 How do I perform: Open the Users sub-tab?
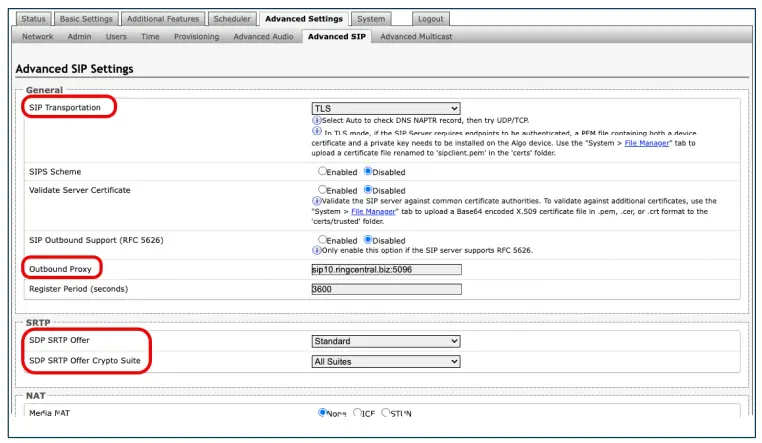point(116,36)
